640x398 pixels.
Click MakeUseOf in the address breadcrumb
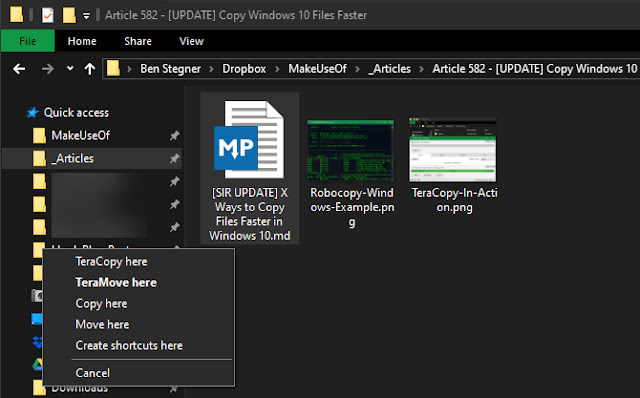tap(318, 69)
